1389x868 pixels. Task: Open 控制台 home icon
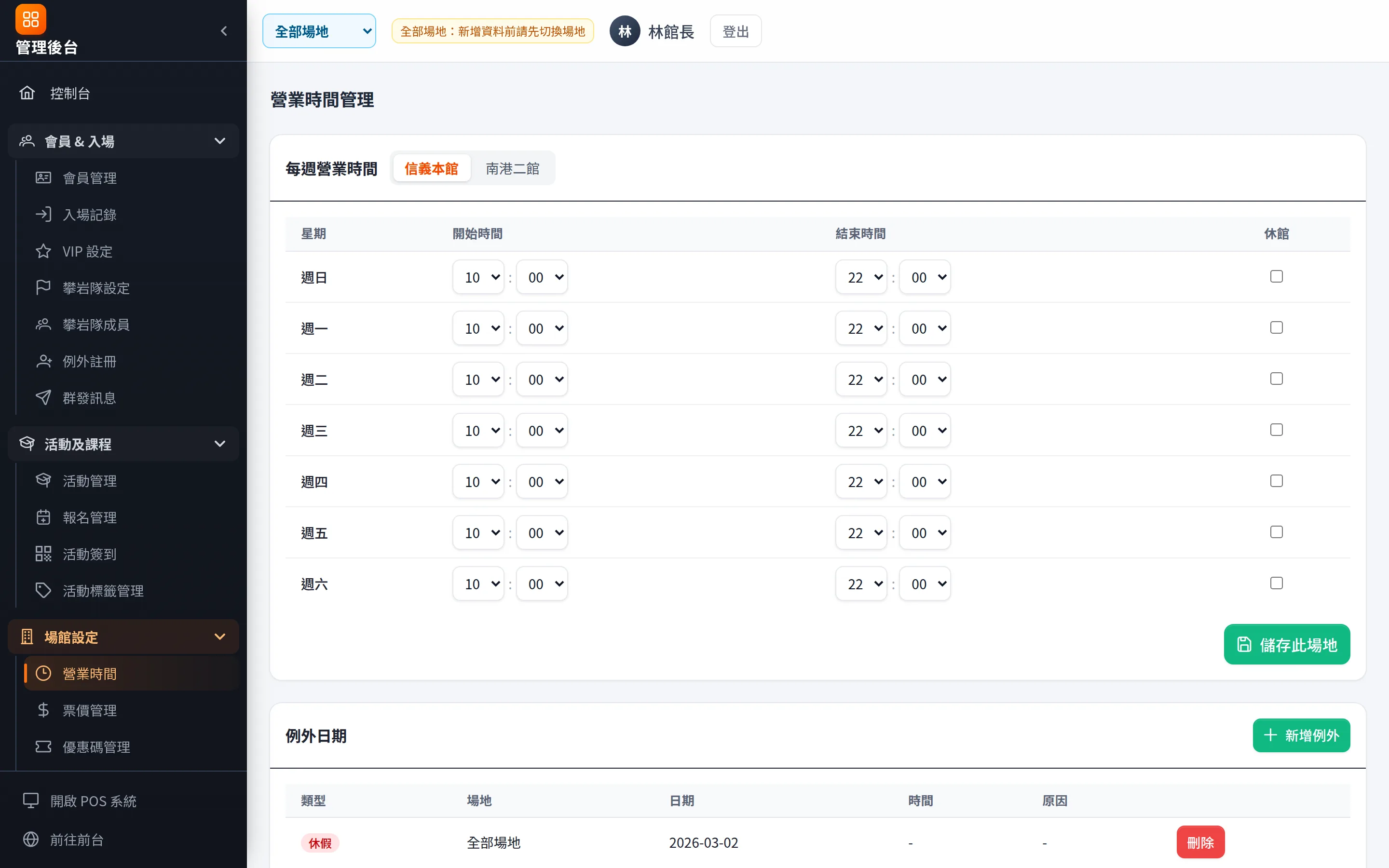(27, 93)
